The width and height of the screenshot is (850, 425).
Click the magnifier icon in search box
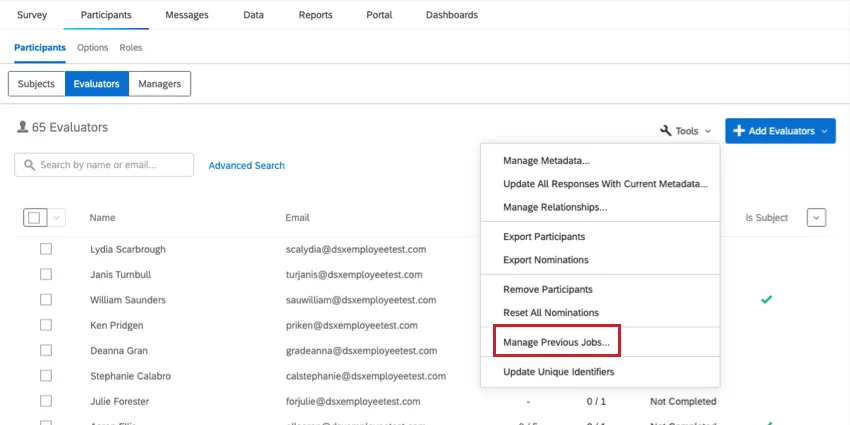[x=30, y=165]
